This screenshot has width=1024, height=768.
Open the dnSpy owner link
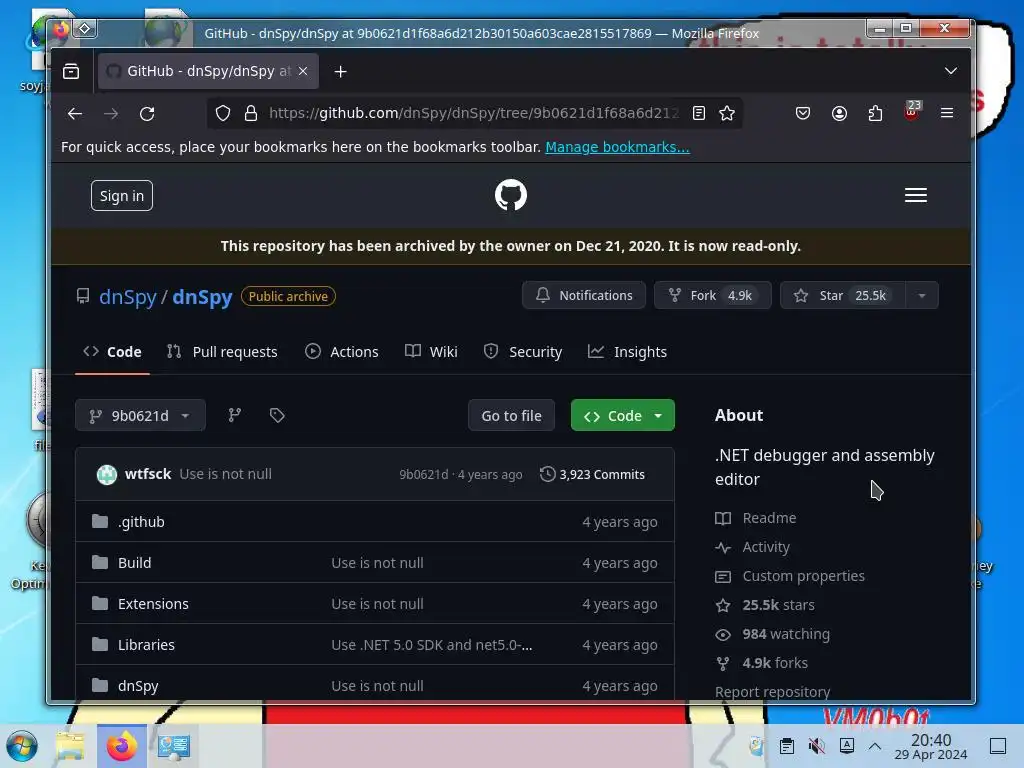pyautogui.click(x=127, y=296)
